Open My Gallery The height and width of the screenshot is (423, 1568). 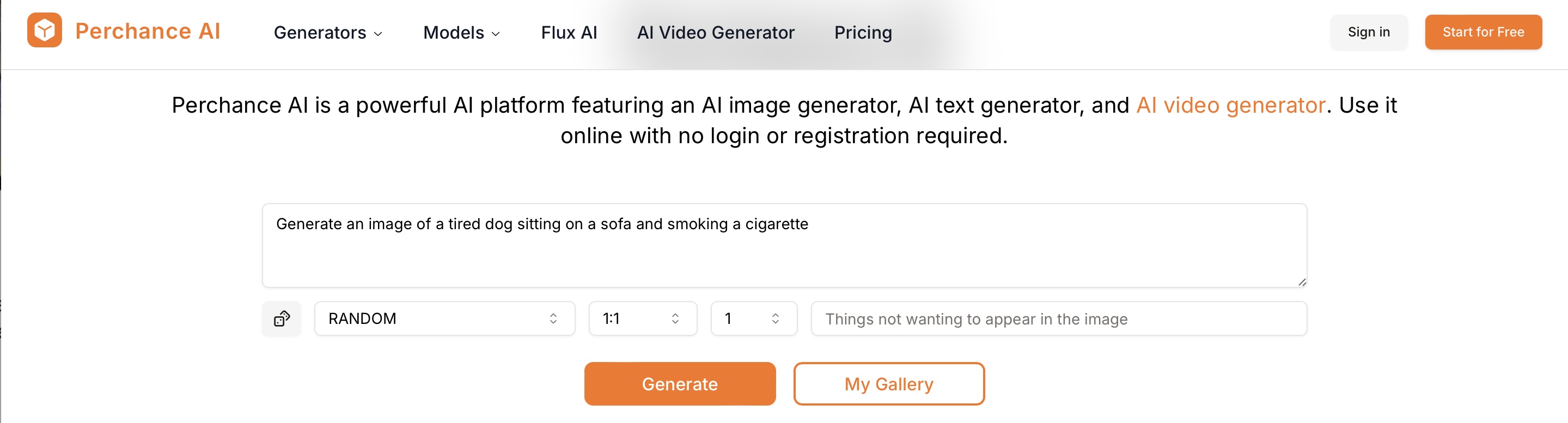click(888, 384)
